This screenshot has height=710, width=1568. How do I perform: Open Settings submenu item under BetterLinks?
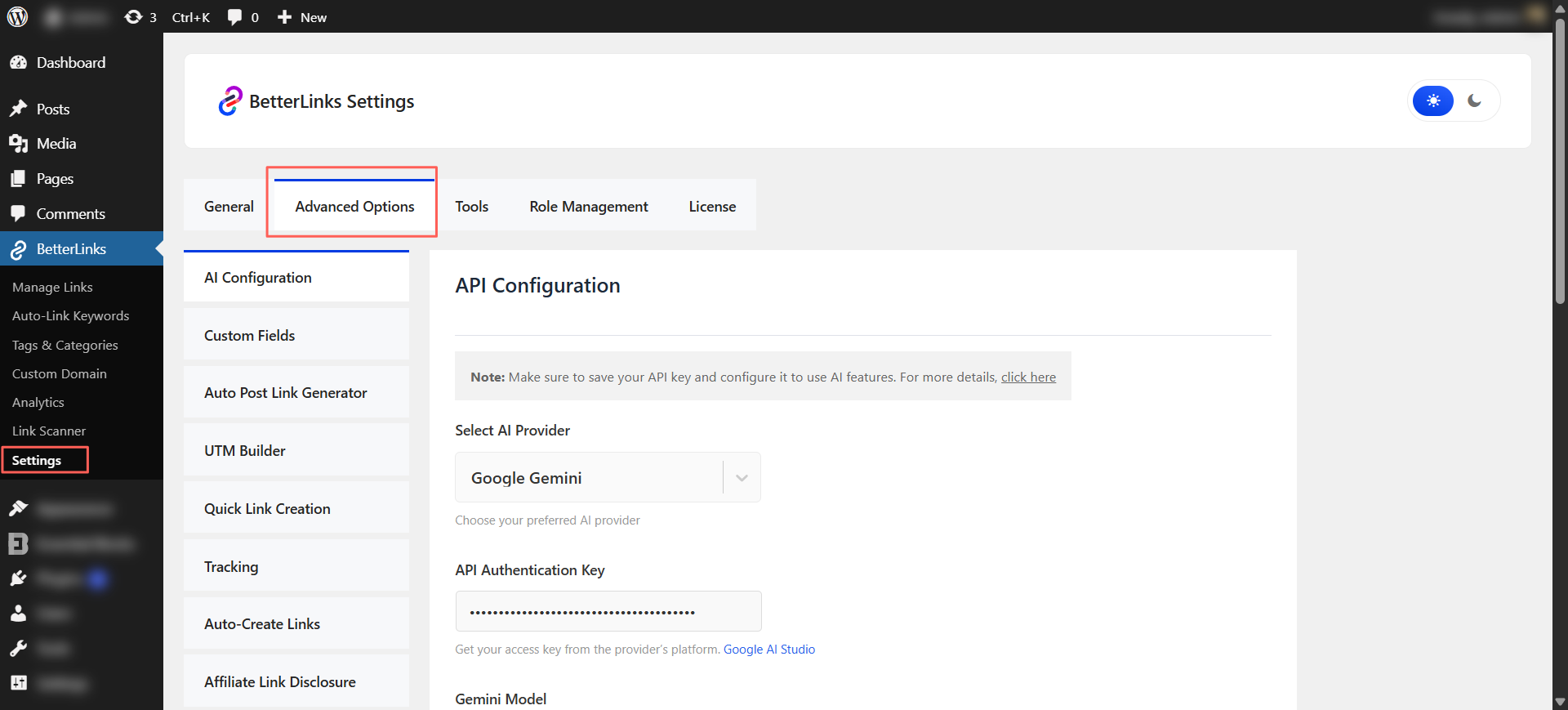[37, 461]
